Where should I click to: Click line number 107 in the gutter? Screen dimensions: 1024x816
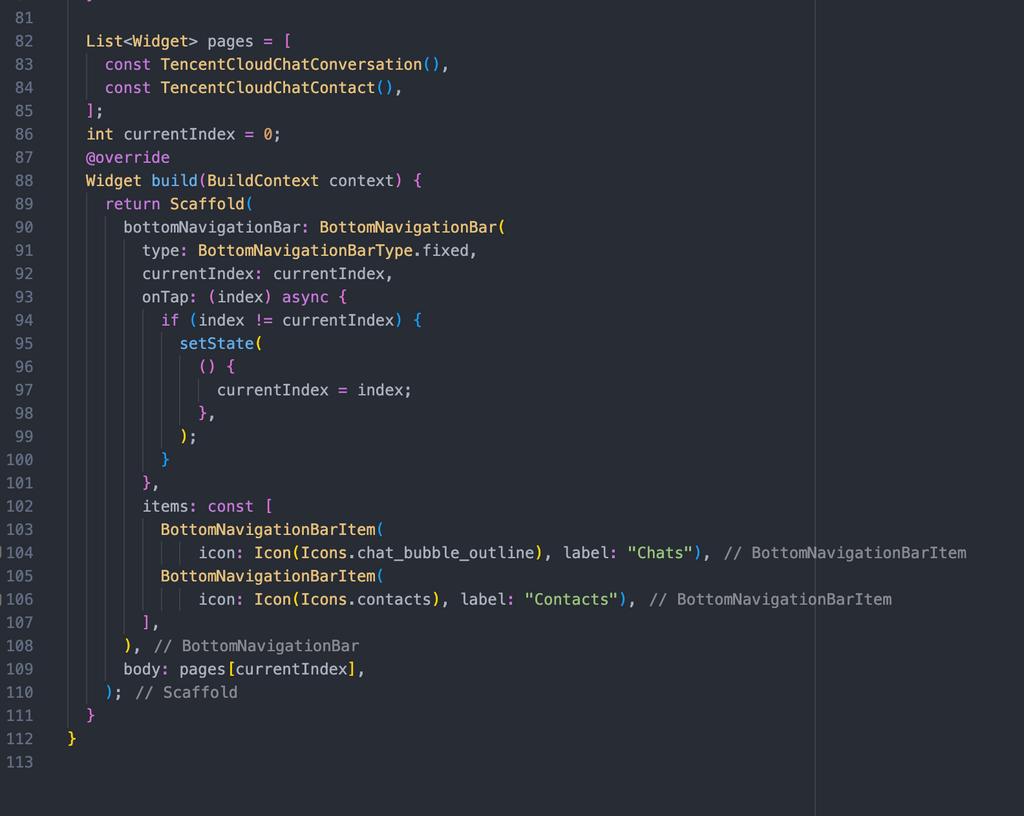pyautogui.click(x=20, y=623)
